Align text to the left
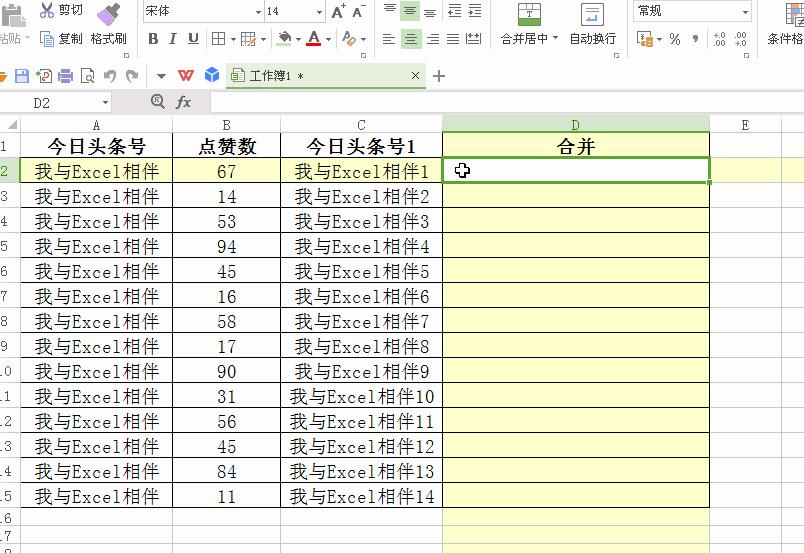Image resolution: width=804 pixels, height=553 pixels. (x=389, y=38)
